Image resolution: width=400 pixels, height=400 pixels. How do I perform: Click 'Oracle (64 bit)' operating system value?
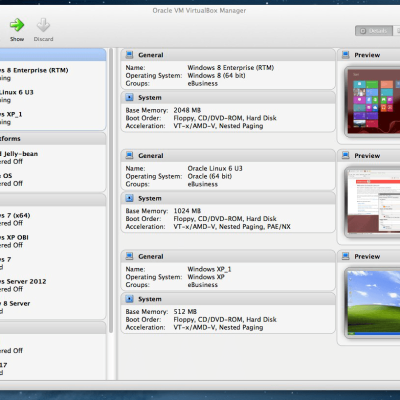pos(210,176)
